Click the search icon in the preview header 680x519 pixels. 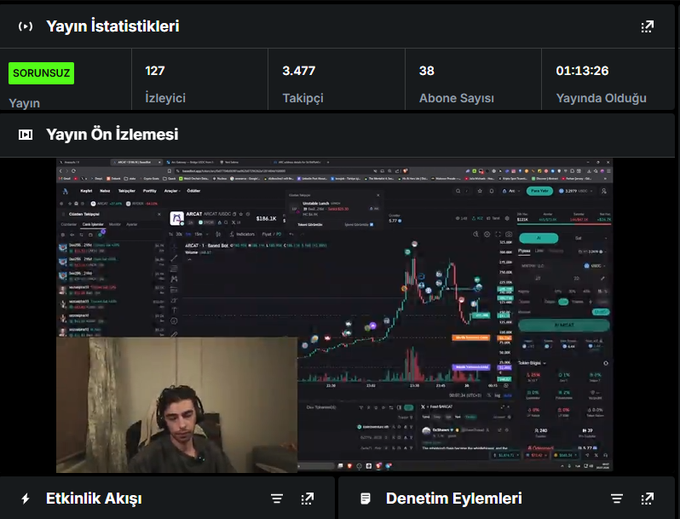(458, 191)
